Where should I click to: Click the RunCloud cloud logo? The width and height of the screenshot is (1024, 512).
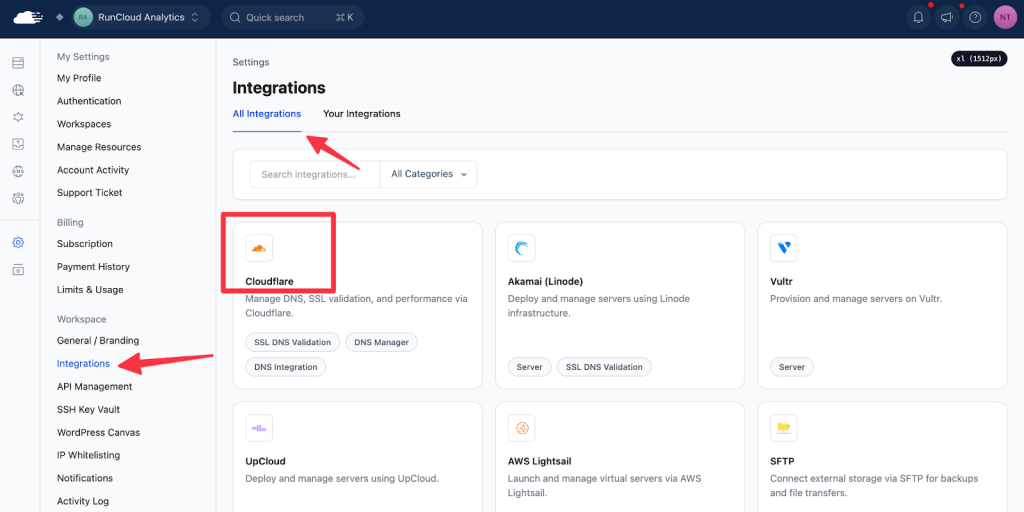coord(28,18)
